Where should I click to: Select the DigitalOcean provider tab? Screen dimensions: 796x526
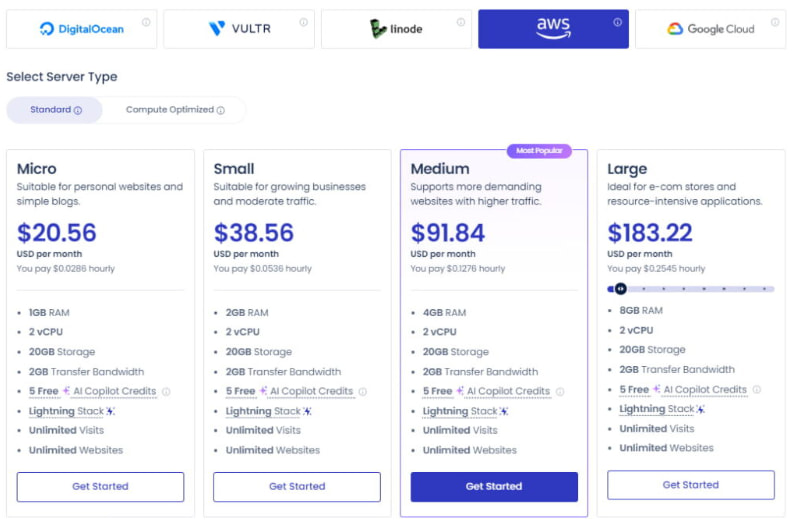(82, 29)
